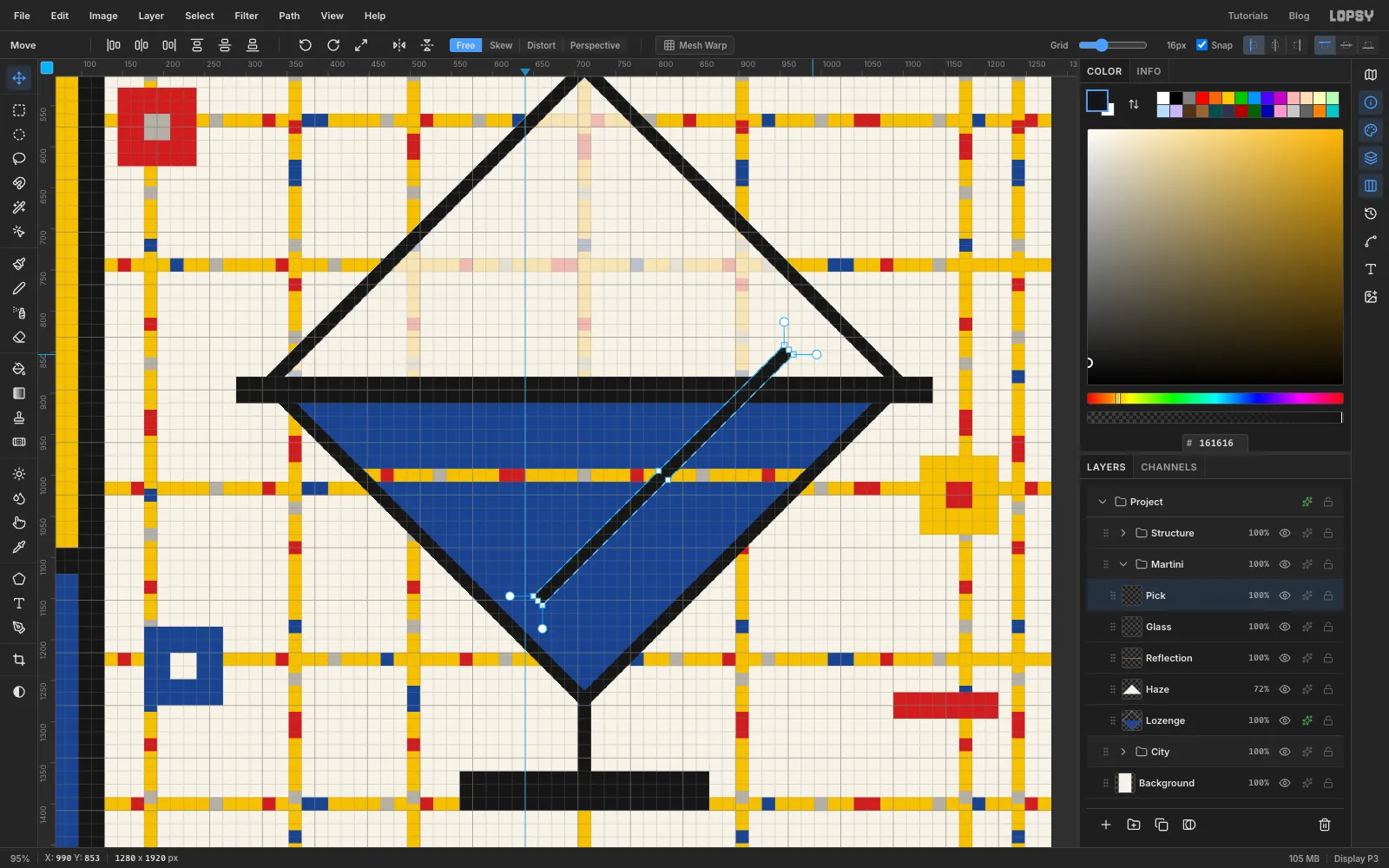Switch to the Info tab
Viewport: 1389px width, 868px height.
pos(1149,71)
